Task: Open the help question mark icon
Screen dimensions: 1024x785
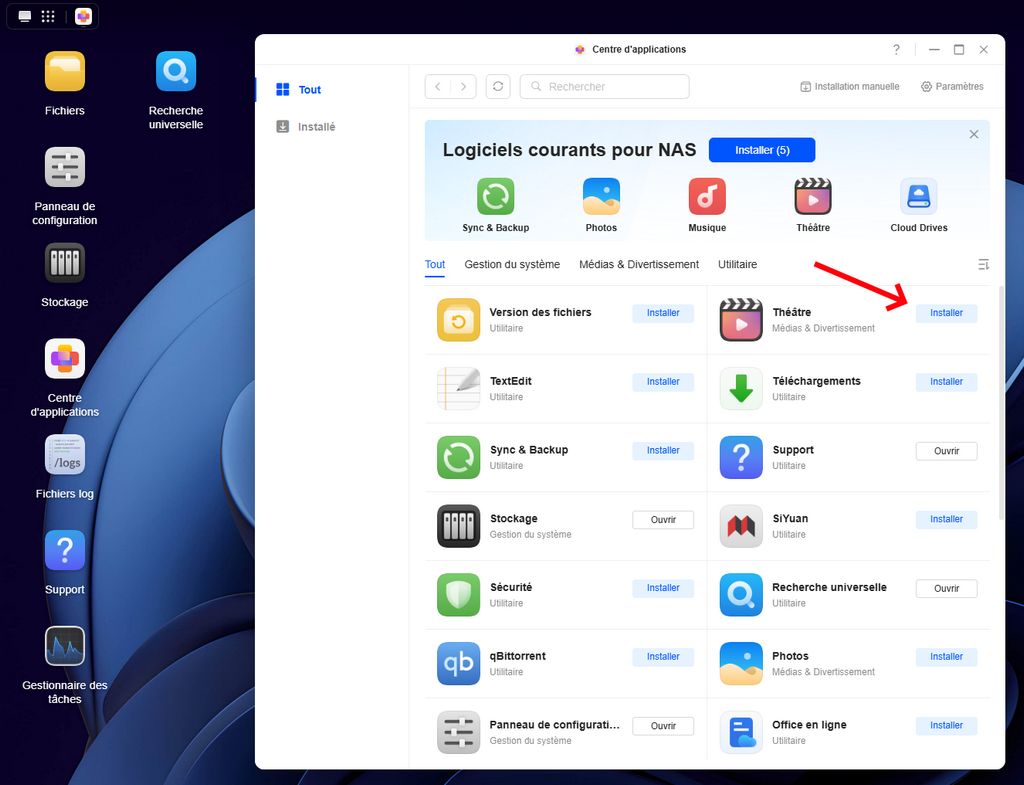Action: [x=896, y=50]
